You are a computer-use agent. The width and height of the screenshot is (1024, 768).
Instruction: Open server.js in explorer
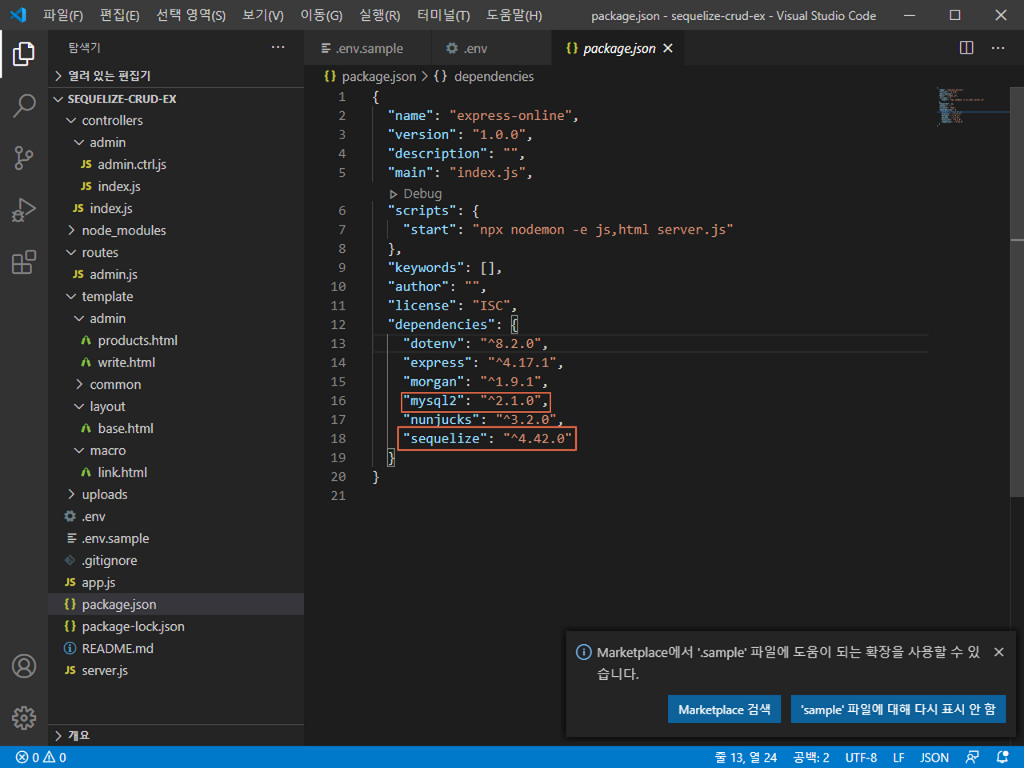point(104,671)
